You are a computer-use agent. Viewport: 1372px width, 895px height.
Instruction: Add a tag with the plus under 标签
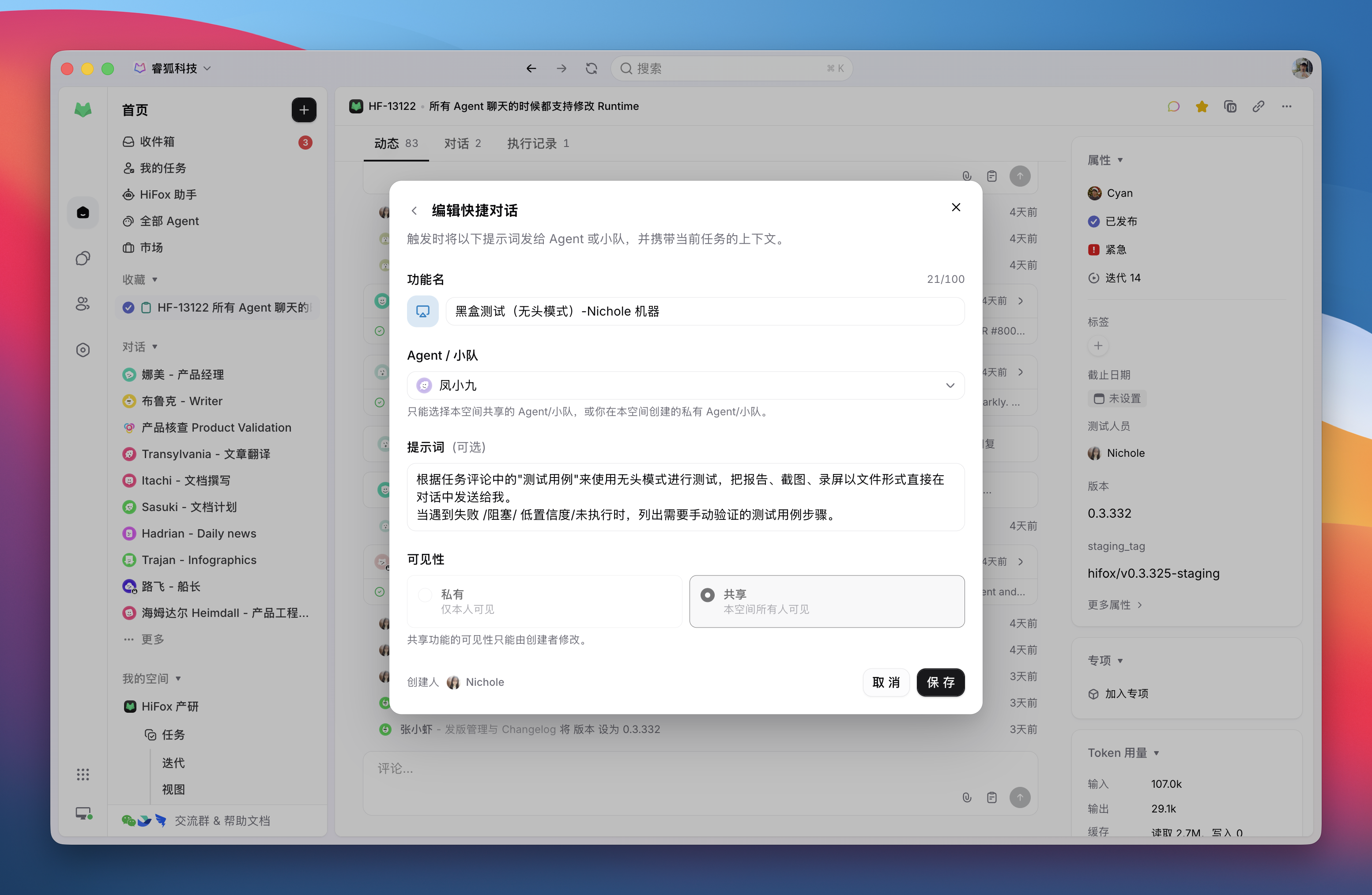(1097, 346)
